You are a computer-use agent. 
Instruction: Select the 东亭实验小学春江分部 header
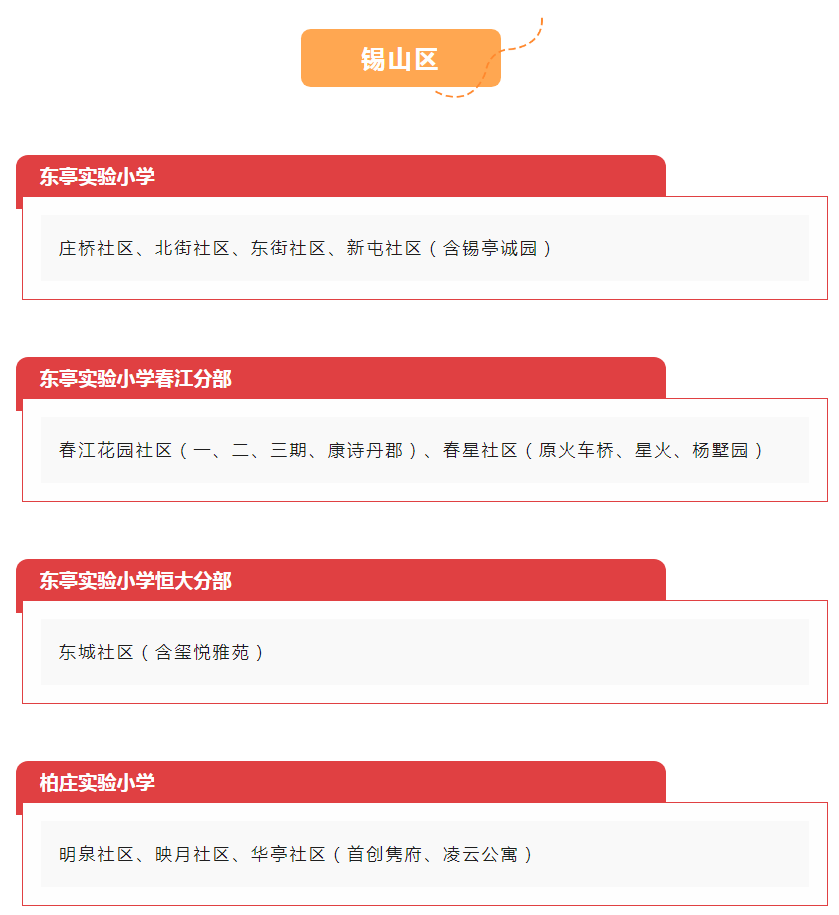pos(341,378)
